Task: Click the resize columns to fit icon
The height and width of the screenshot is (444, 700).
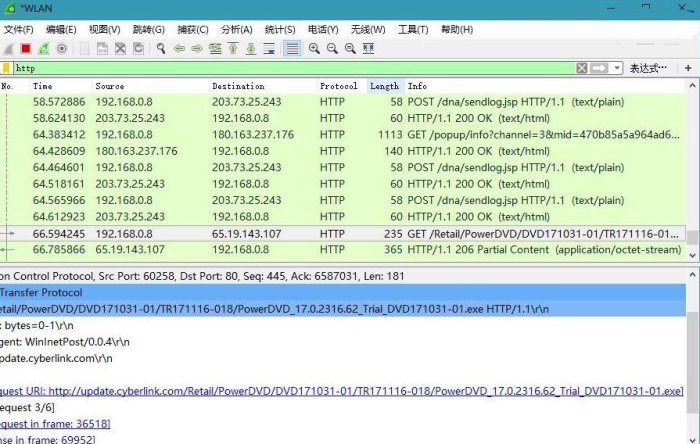Action: tap(368, 48)
